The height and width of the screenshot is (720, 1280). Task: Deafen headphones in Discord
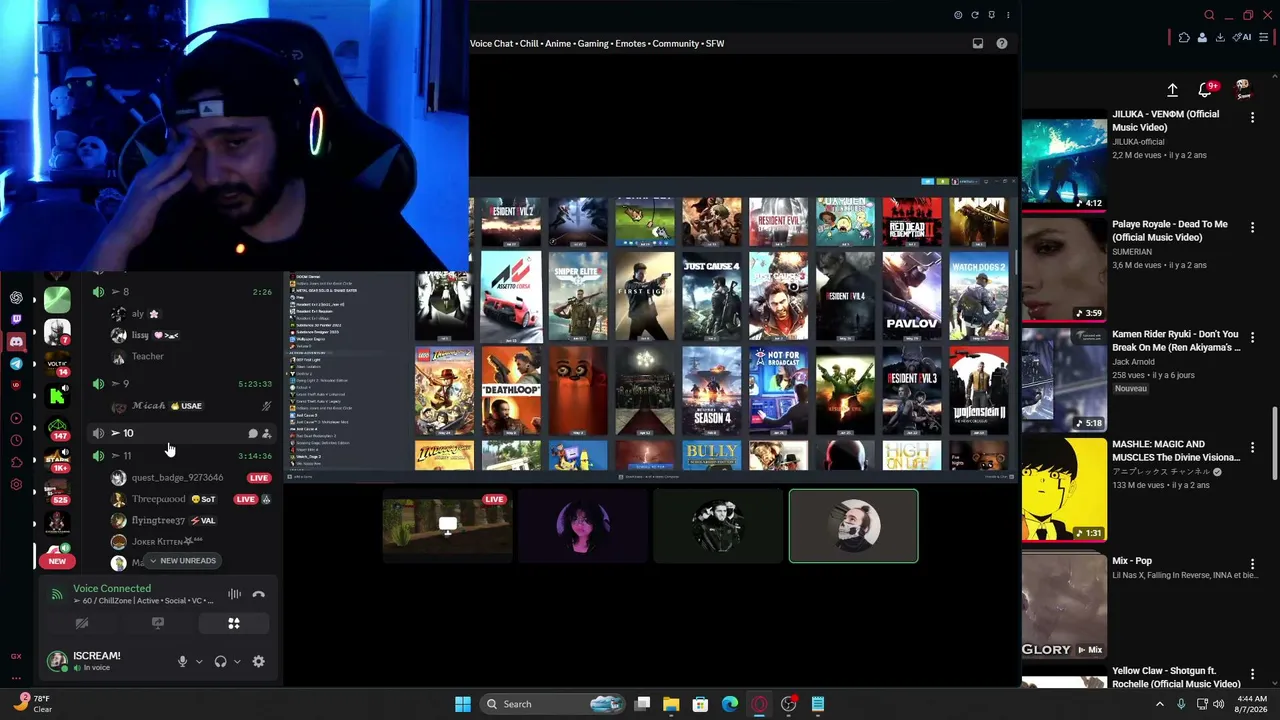point(220,661)
